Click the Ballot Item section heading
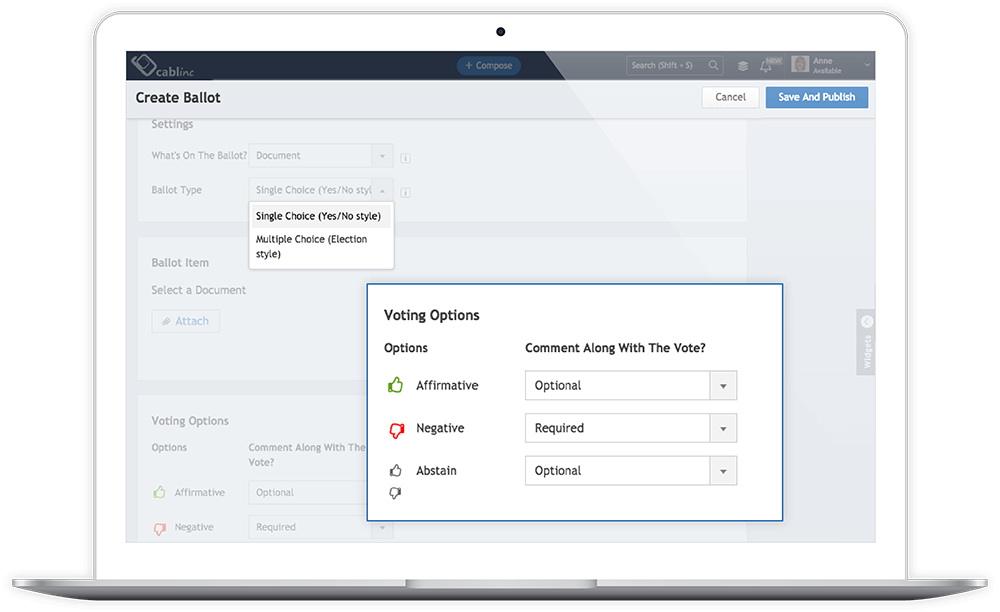Image resolution: width=1000 pixels, height=612 pixels. coord(180,263)
